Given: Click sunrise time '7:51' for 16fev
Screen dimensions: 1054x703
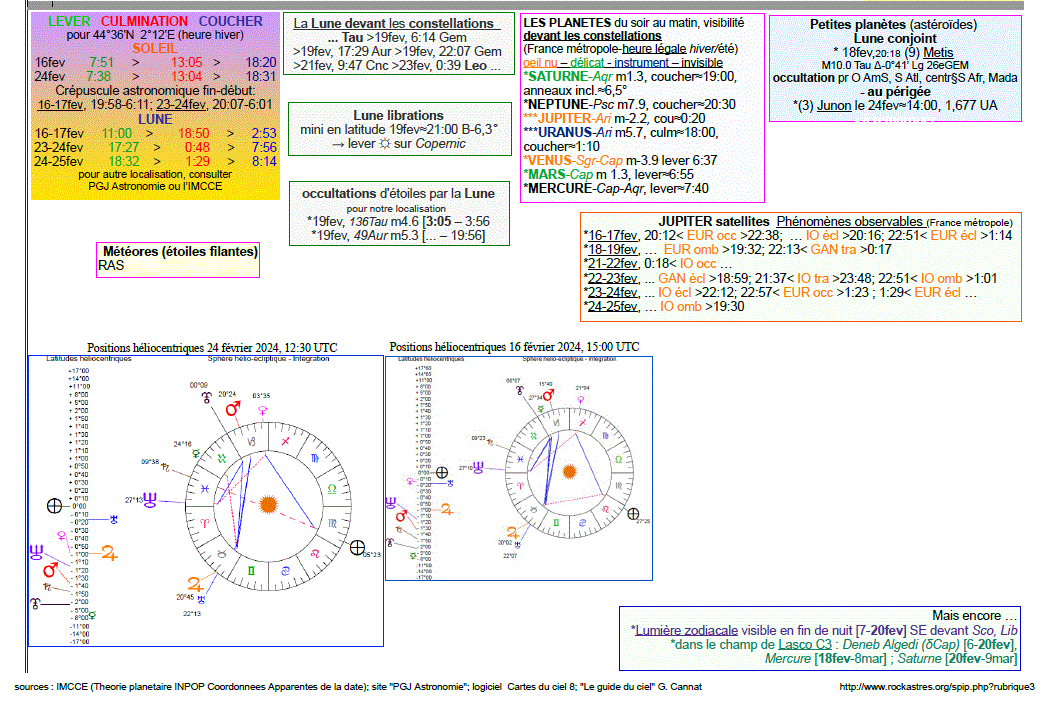Looking at the screenshot, I should pyautogui.click(x=102, y=63).
